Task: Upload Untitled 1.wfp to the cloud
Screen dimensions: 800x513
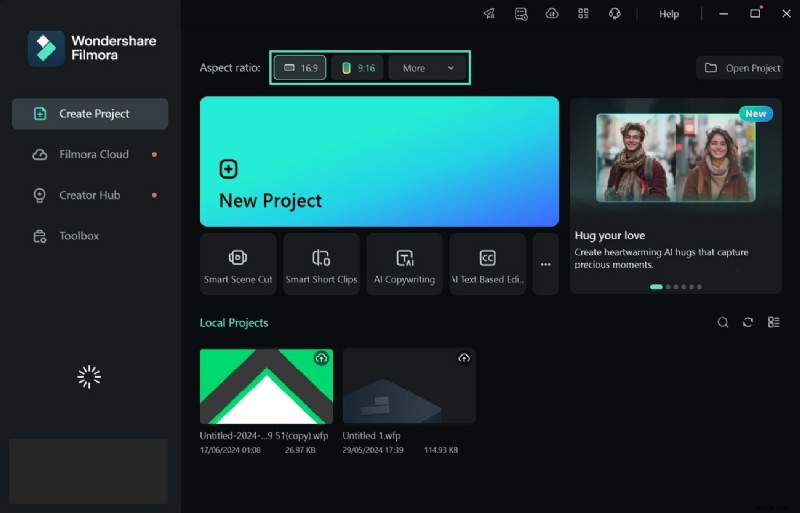Action: pyautogui.click(x=464, y=358)
